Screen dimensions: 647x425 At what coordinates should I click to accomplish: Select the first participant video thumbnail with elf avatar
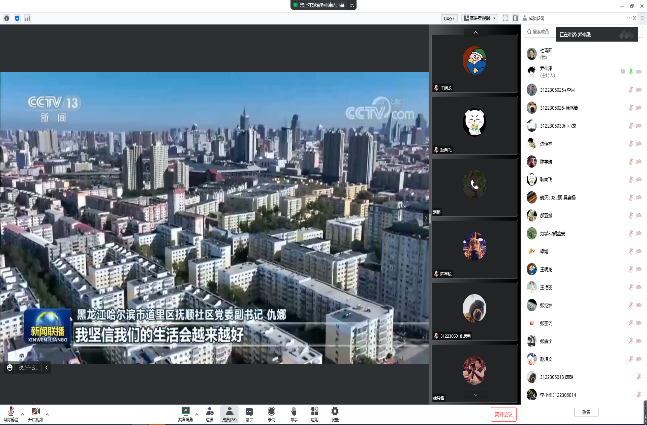coord(474,60)
